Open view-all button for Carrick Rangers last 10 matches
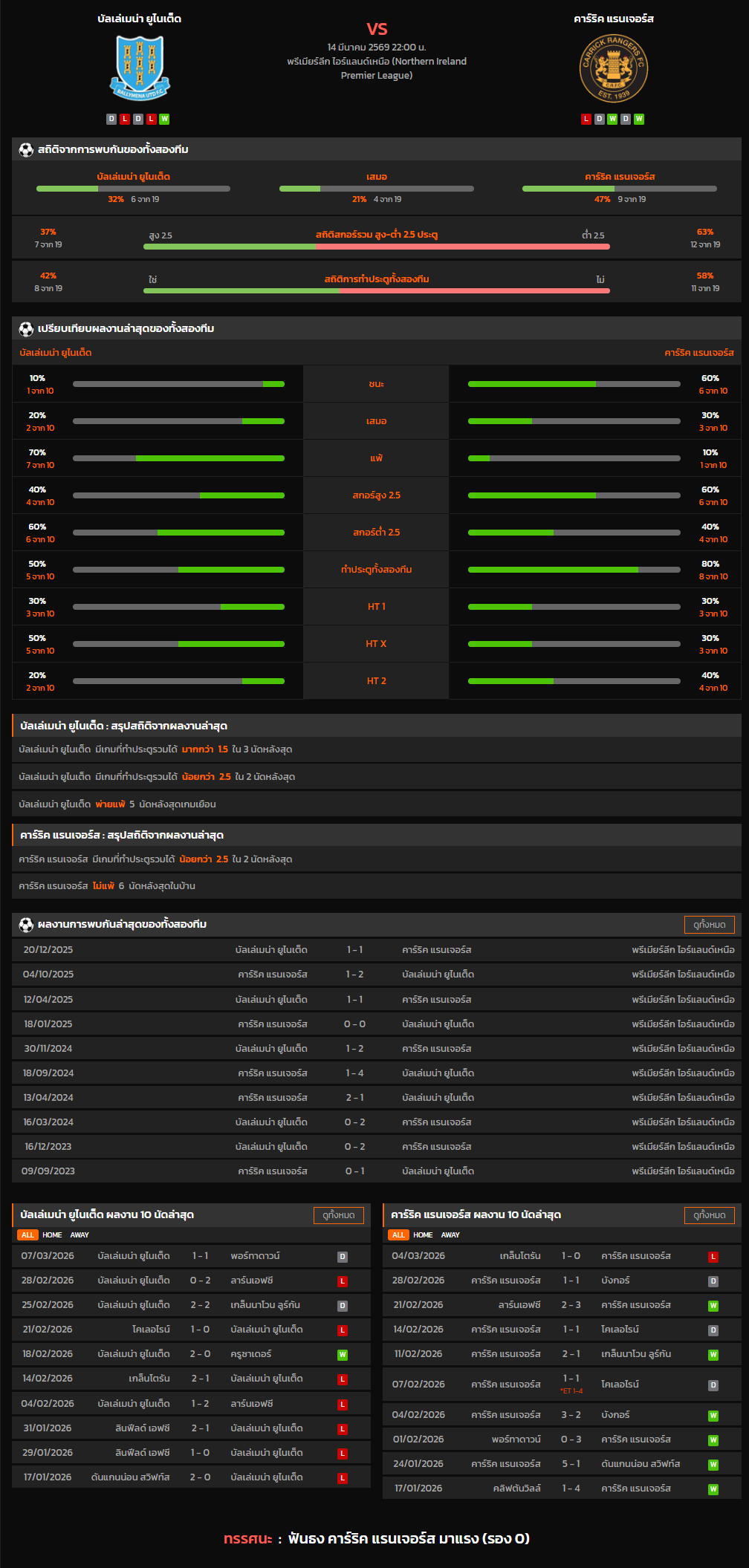 click(x=709, y=1215)
